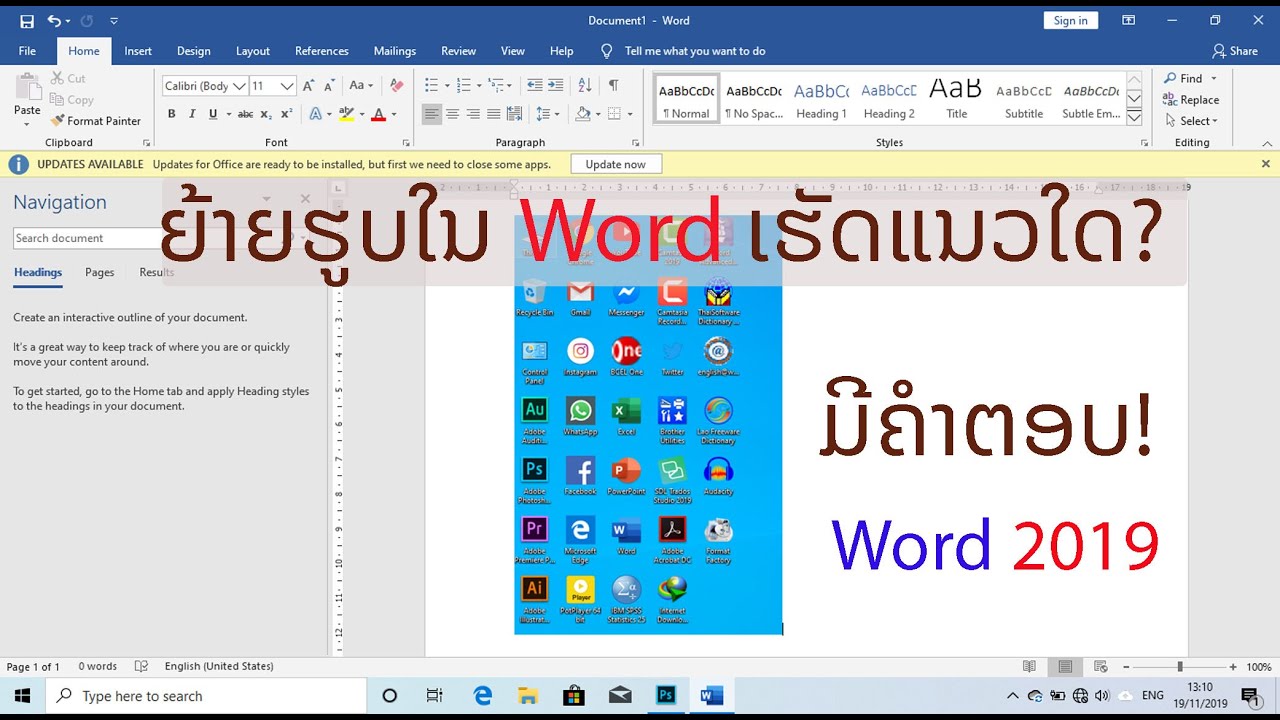Toggle Print Layout view button
The height and width of the screenshot is (720, 1280).
[x=1065, y=667]
